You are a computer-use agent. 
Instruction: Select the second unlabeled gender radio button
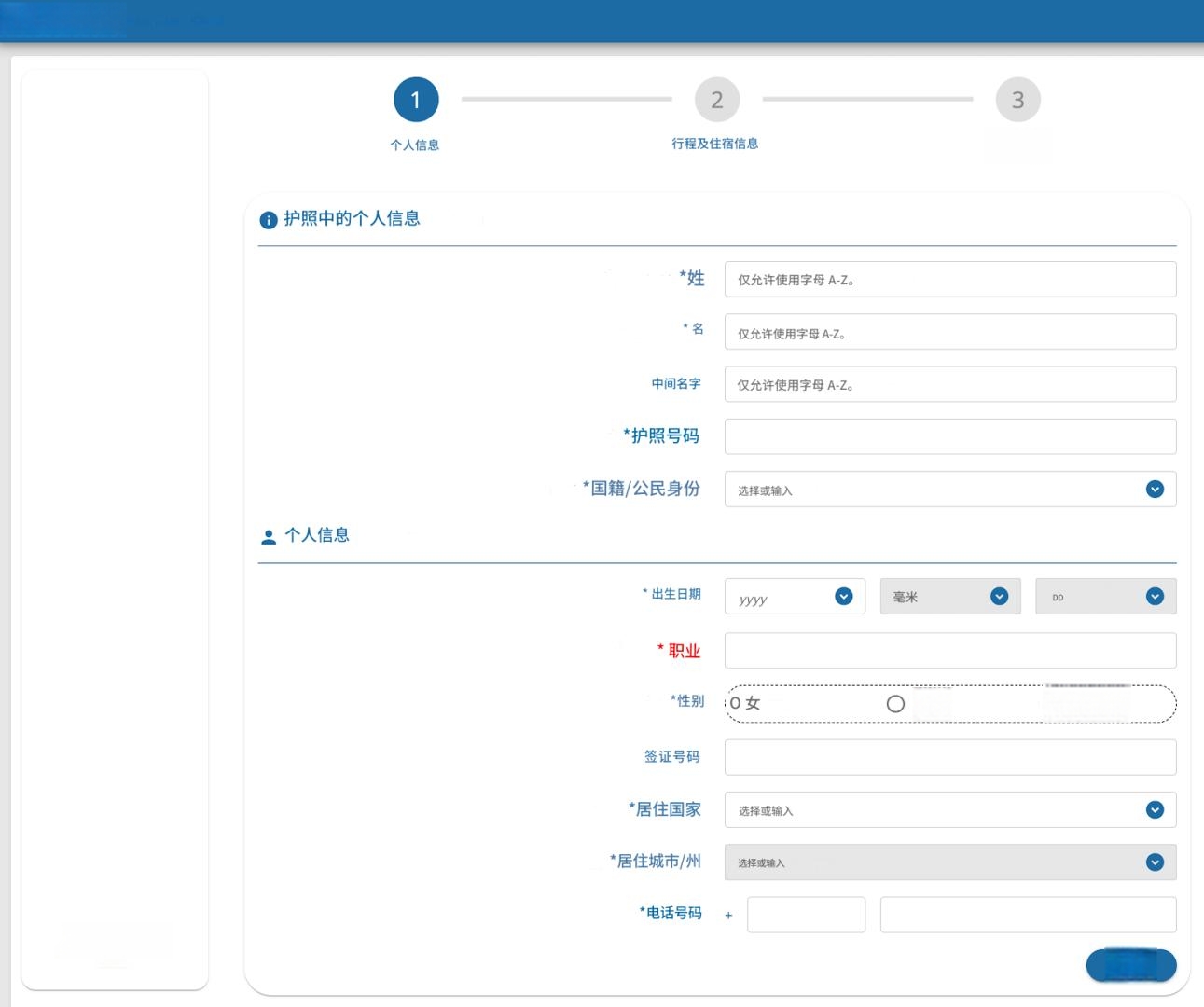coord(895,704)
